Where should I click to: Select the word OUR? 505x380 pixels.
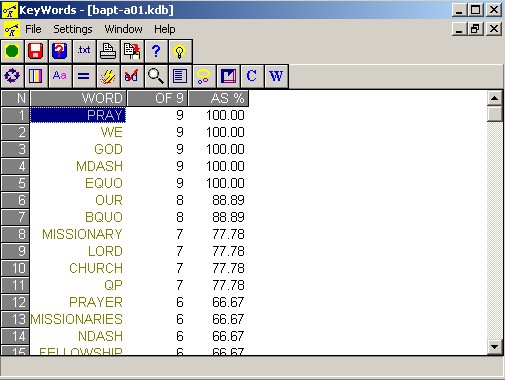[x=109, y=200]
